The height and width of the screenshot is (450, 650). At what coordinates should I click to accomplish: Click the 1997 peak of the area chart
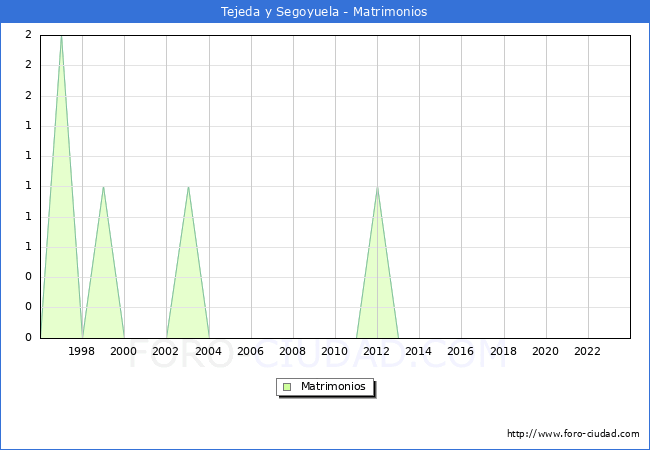tap(61, 36)
